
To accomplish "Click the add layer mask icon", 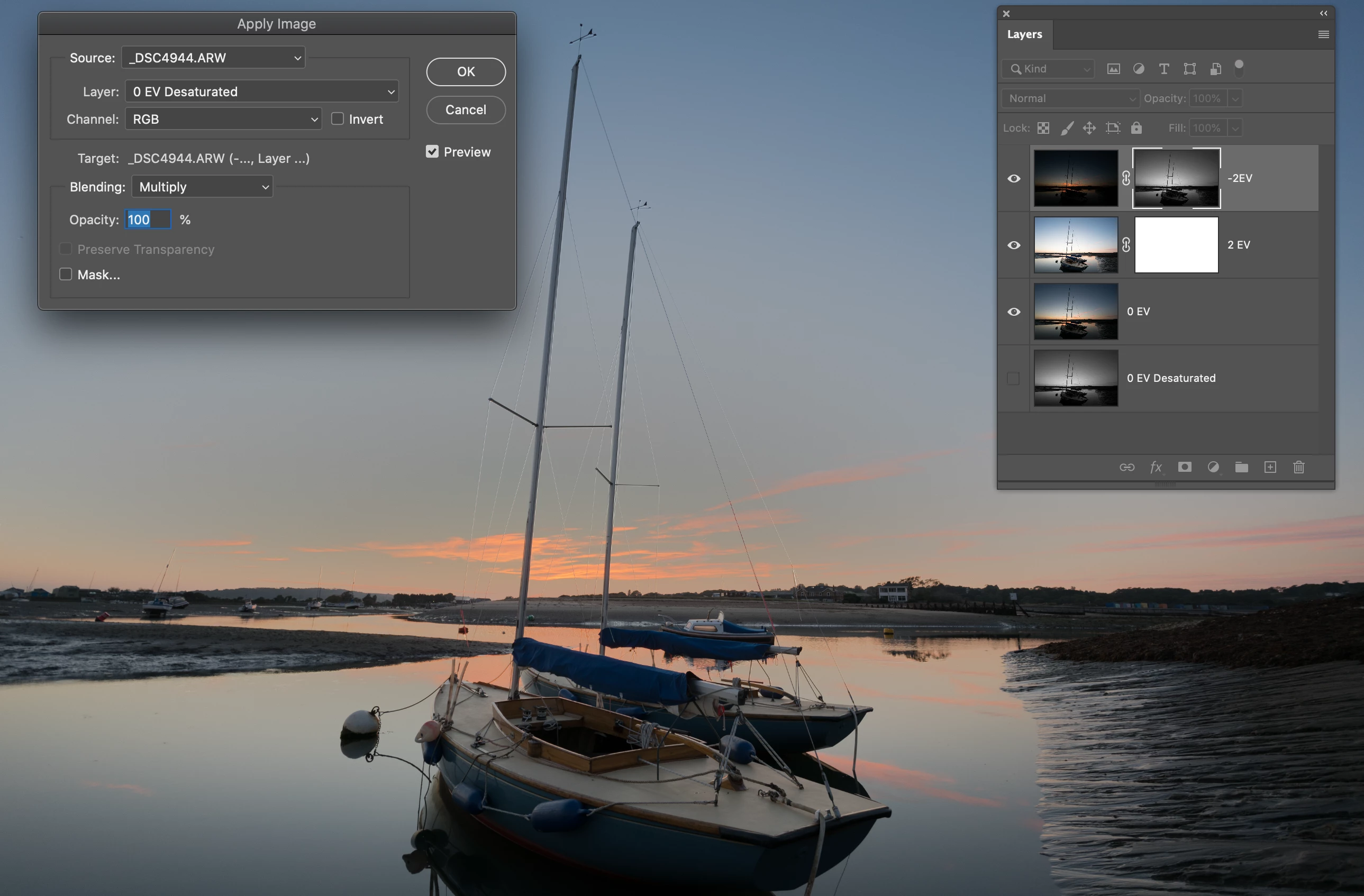I will pyautogui.click(x=1185, y=467).
